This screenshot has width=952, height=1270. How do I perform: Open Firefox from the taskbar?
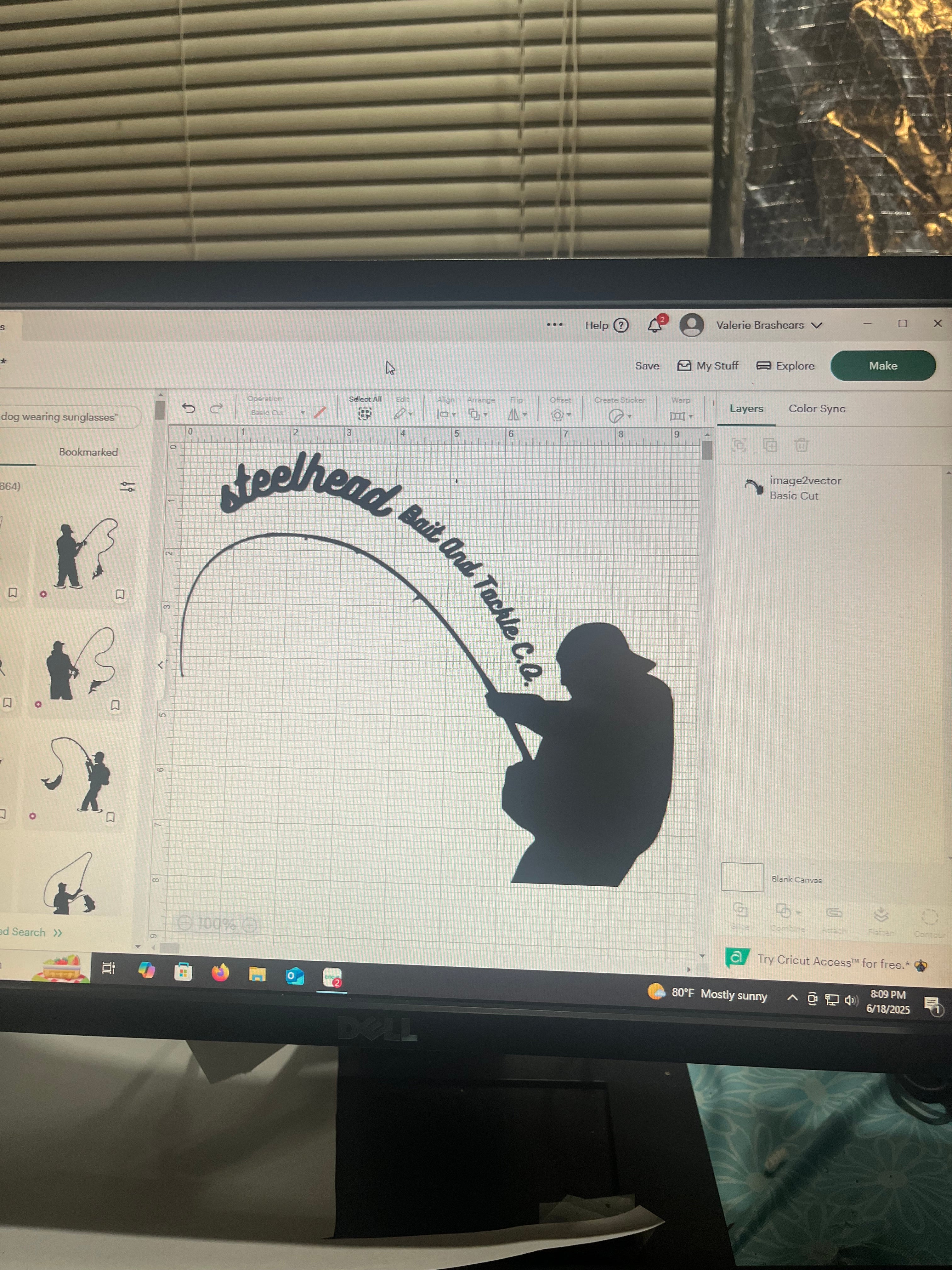tap(220, 973)
